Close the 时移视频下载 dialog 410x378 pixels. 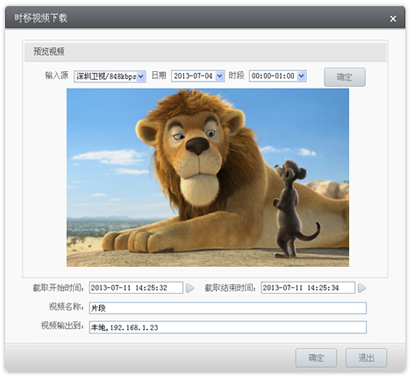(393, 19)
